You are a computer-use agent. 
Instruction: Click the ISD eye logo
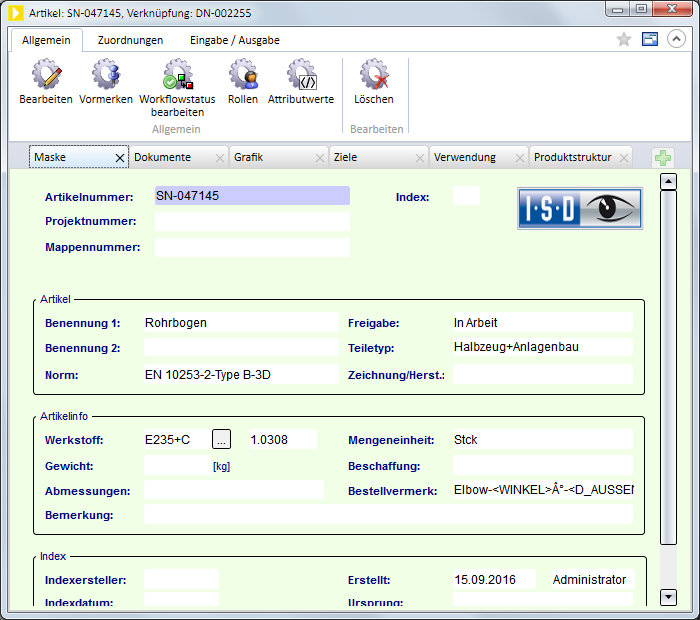click(580, 208)
